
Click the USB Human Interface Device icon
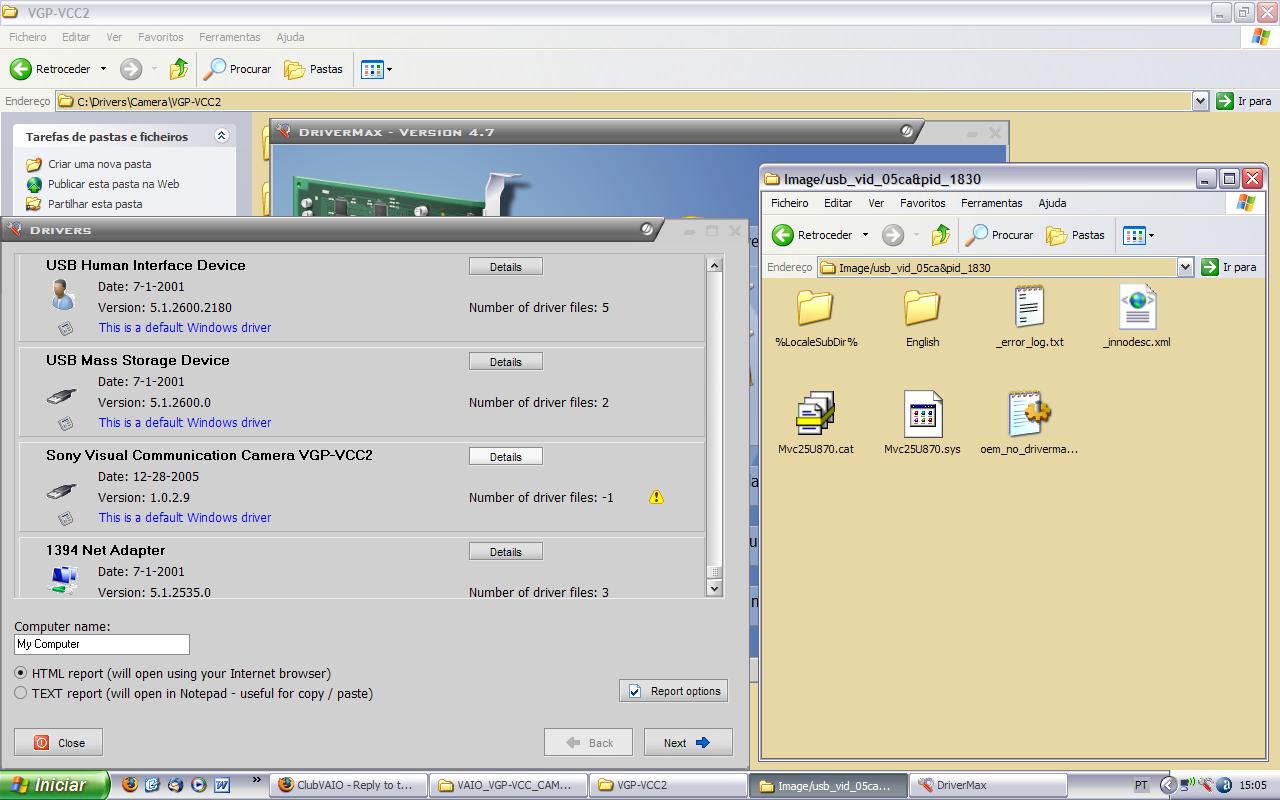tap(62, 295)
